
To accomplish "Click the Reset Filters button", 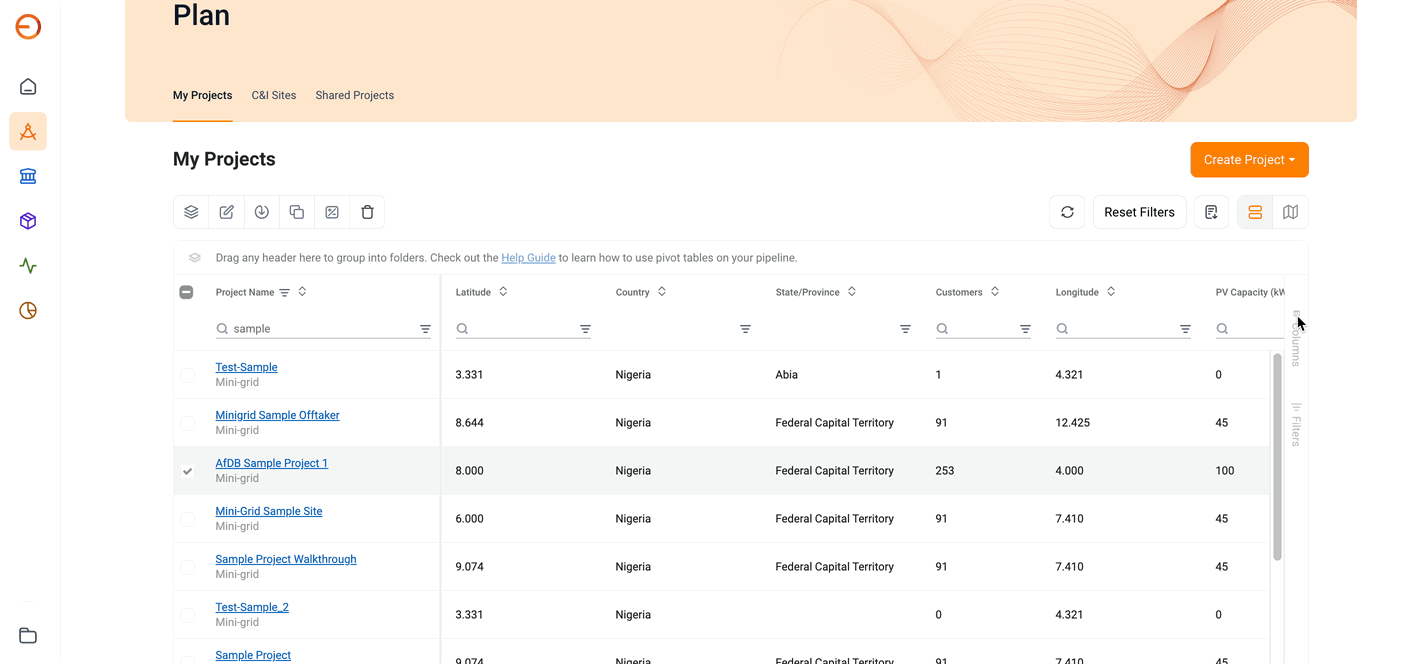I will coord(1139,212).
